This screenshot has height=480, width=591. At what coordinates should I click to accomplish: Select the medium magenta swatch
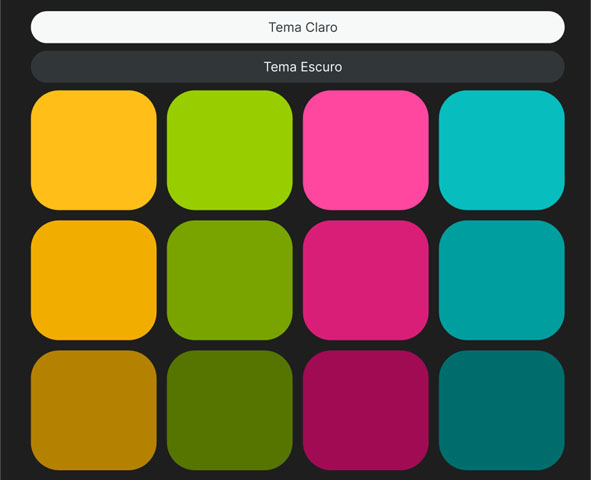click(x=366, y=280)
